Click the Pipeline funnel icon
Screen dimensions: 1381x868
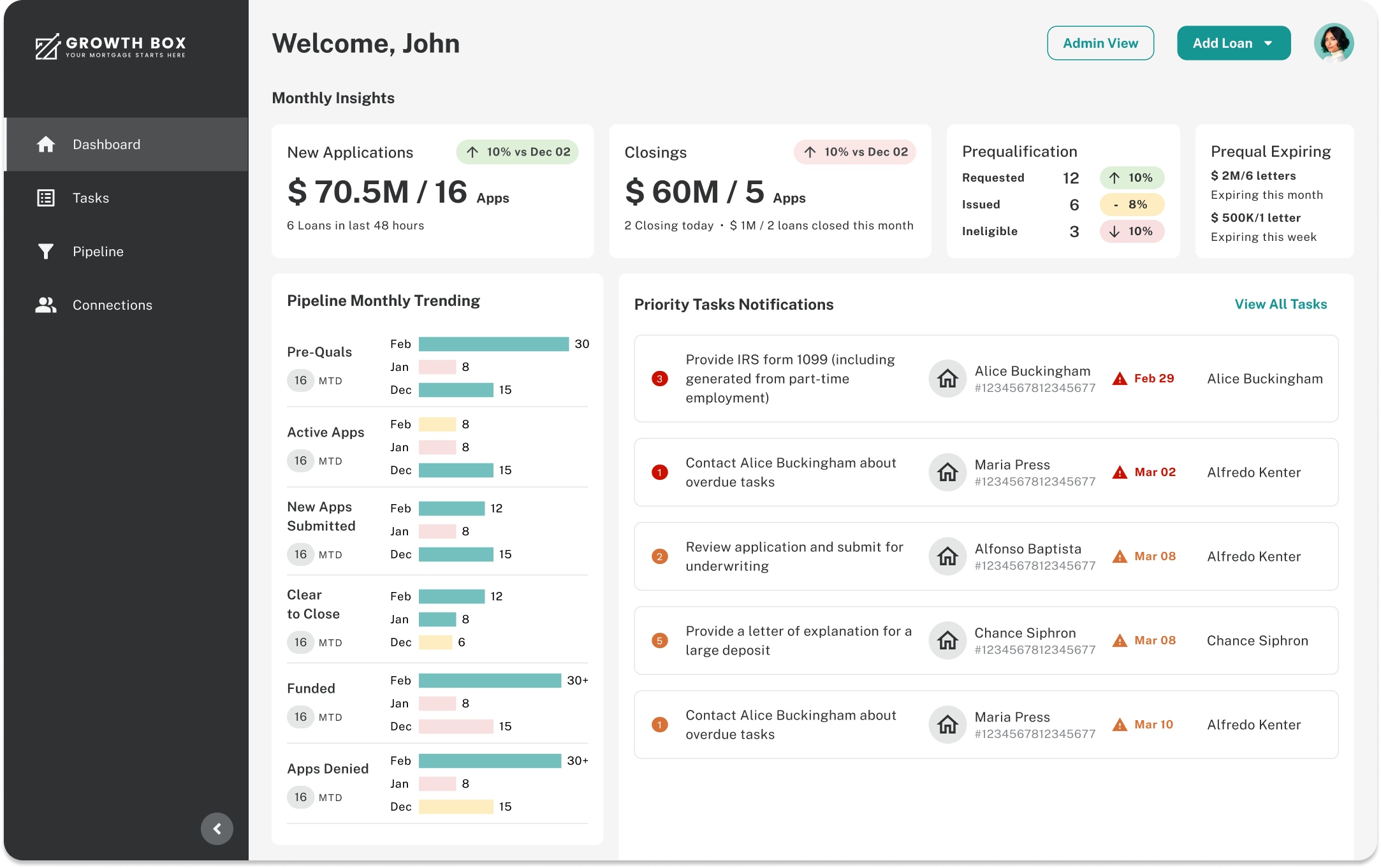click(46, 252)
